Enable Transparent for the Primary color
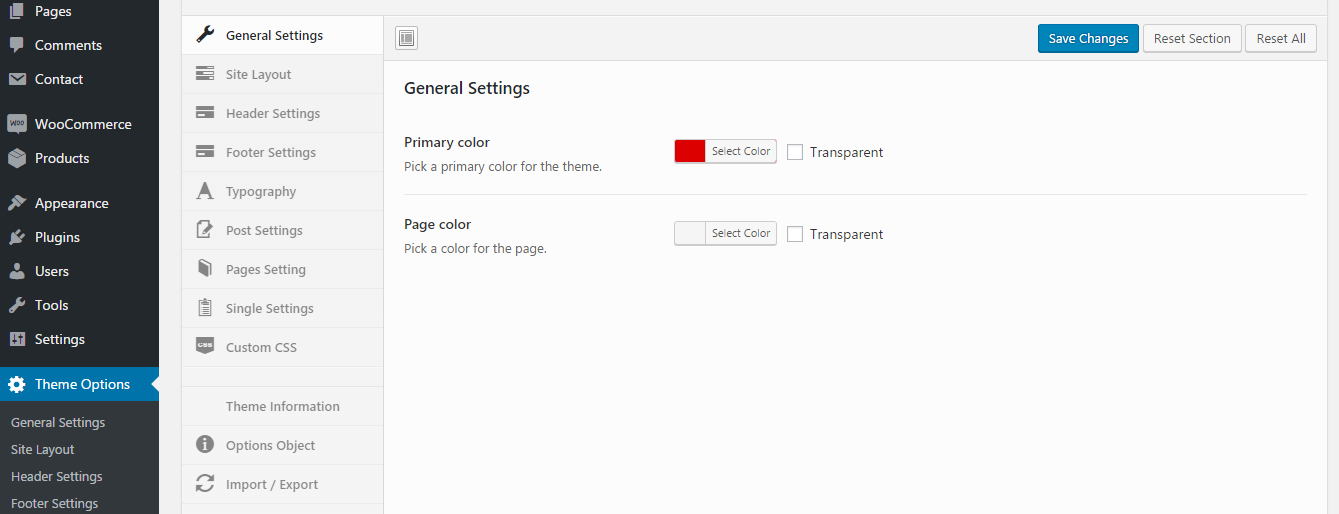Viewport: 1339px width, 514px height. coord(795,152)
